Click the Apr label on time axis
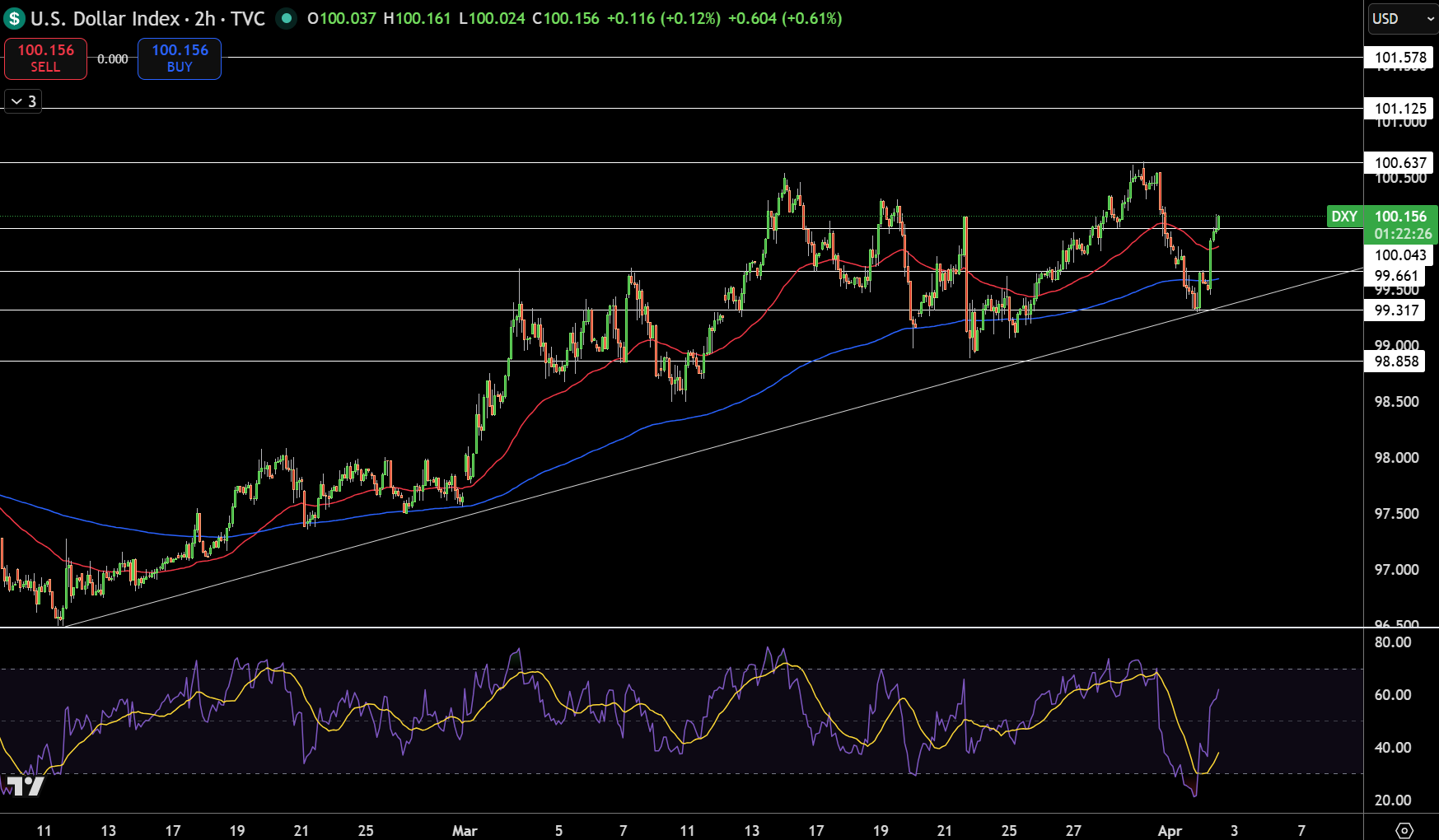This screenshot has height=840, width=1439. tap(1170, 830)
